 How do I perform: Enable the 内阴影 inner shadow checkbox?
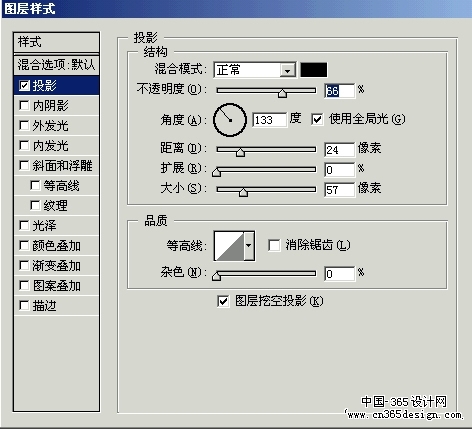point(24,106)
